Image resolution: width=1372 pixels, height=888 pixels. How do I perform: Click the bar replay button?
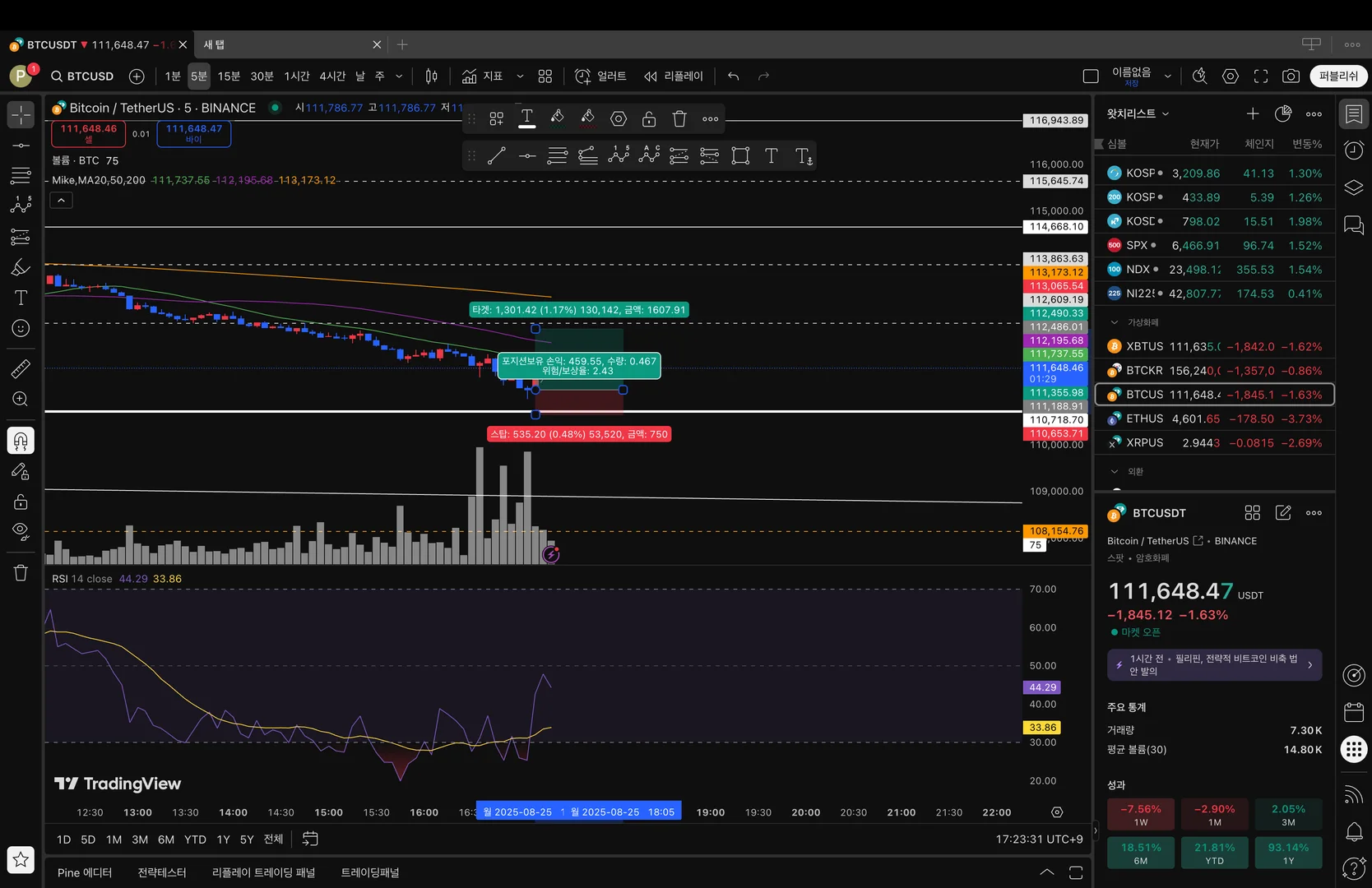(x=674, y=76)
